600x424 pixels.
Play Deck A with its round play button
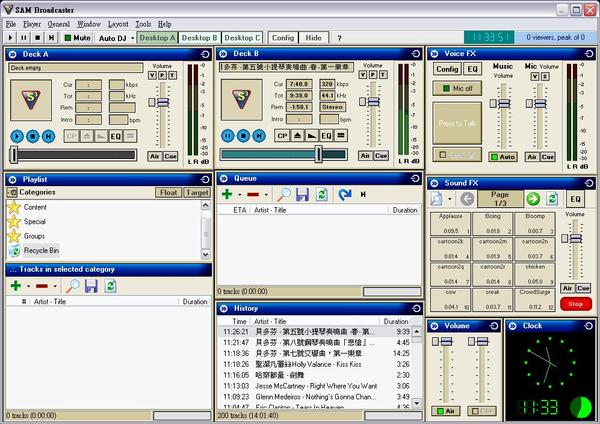[x=17, y=136]
